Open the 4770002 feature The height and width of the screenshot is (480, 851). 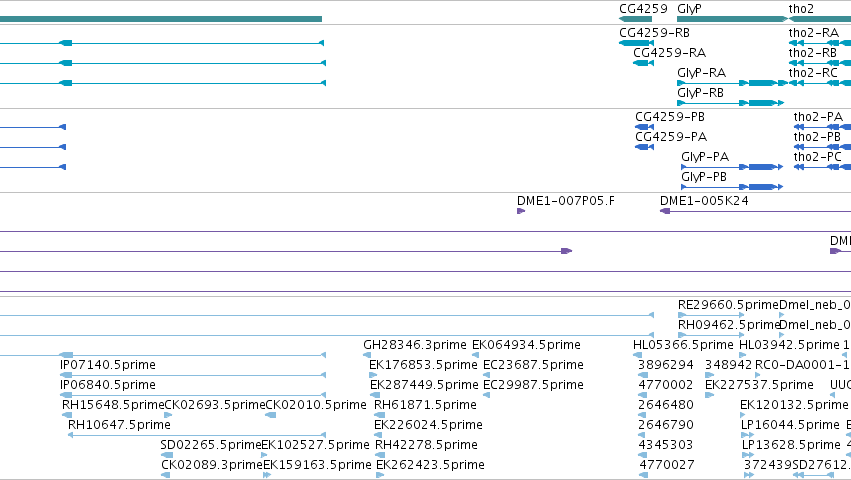pos(666,386)
